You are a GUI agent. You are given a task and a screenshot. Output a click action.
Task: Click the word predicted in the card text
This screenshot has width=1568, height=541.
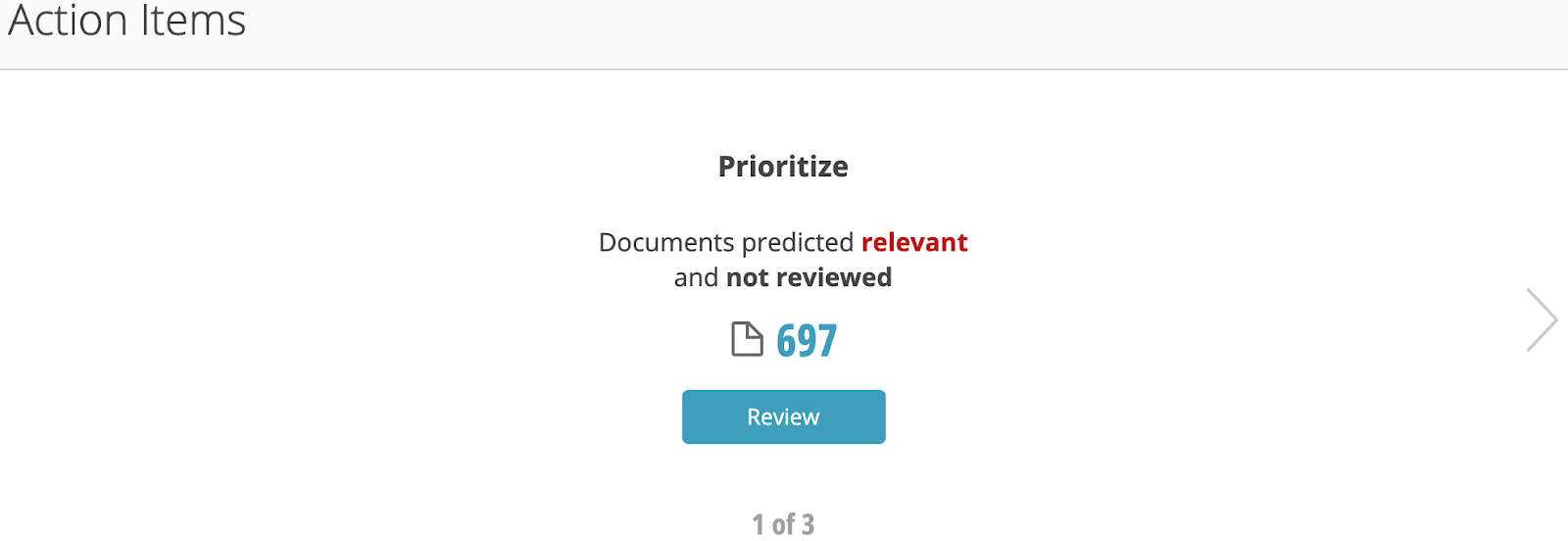tap(798, 243)
